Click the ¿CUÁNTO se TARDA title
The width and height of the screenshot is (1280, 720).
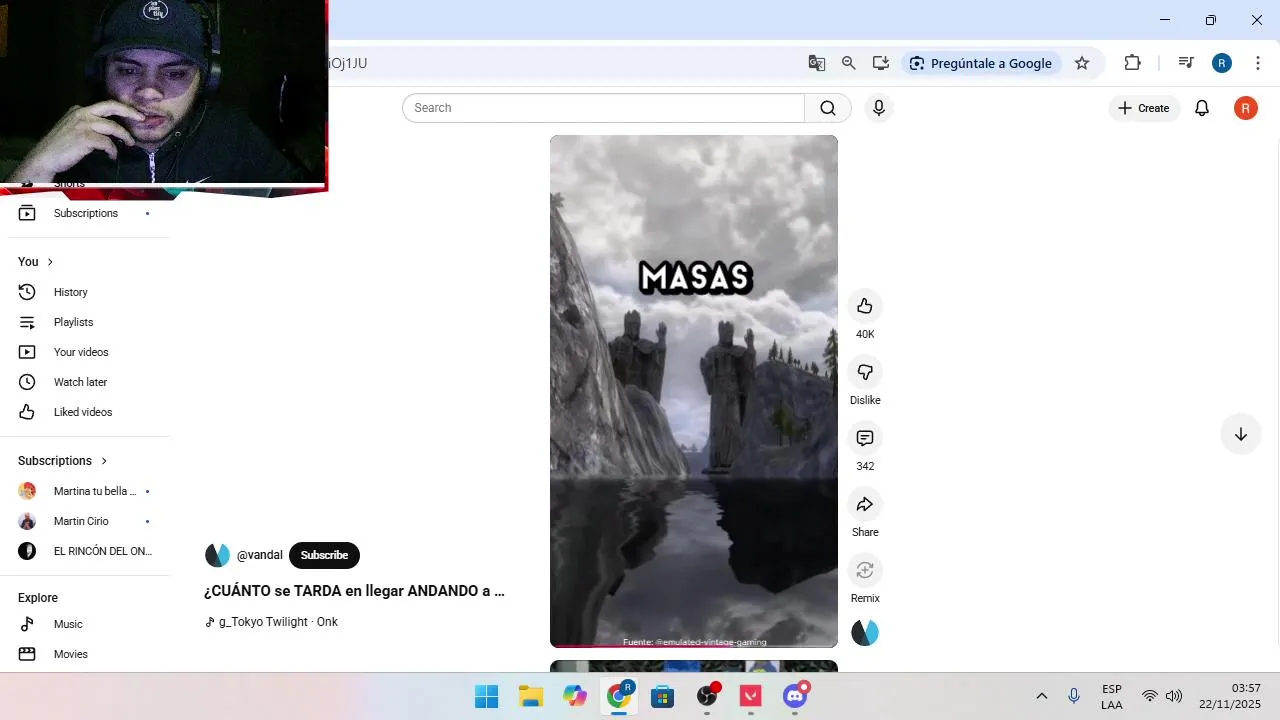354,591
